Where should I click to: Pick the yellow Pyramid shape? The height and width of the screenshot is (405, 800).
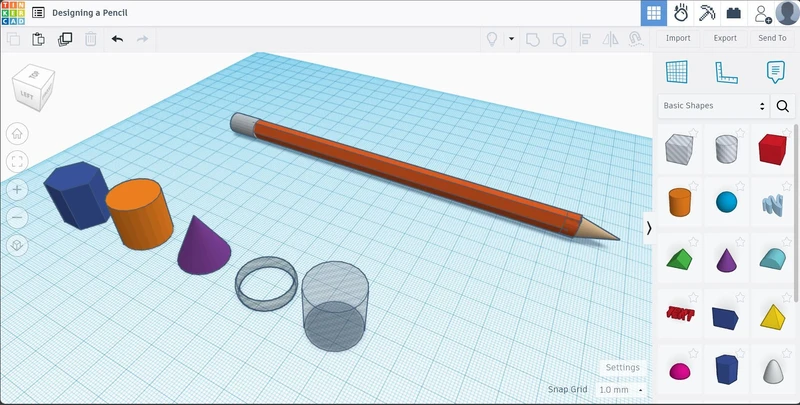(772, 316)
